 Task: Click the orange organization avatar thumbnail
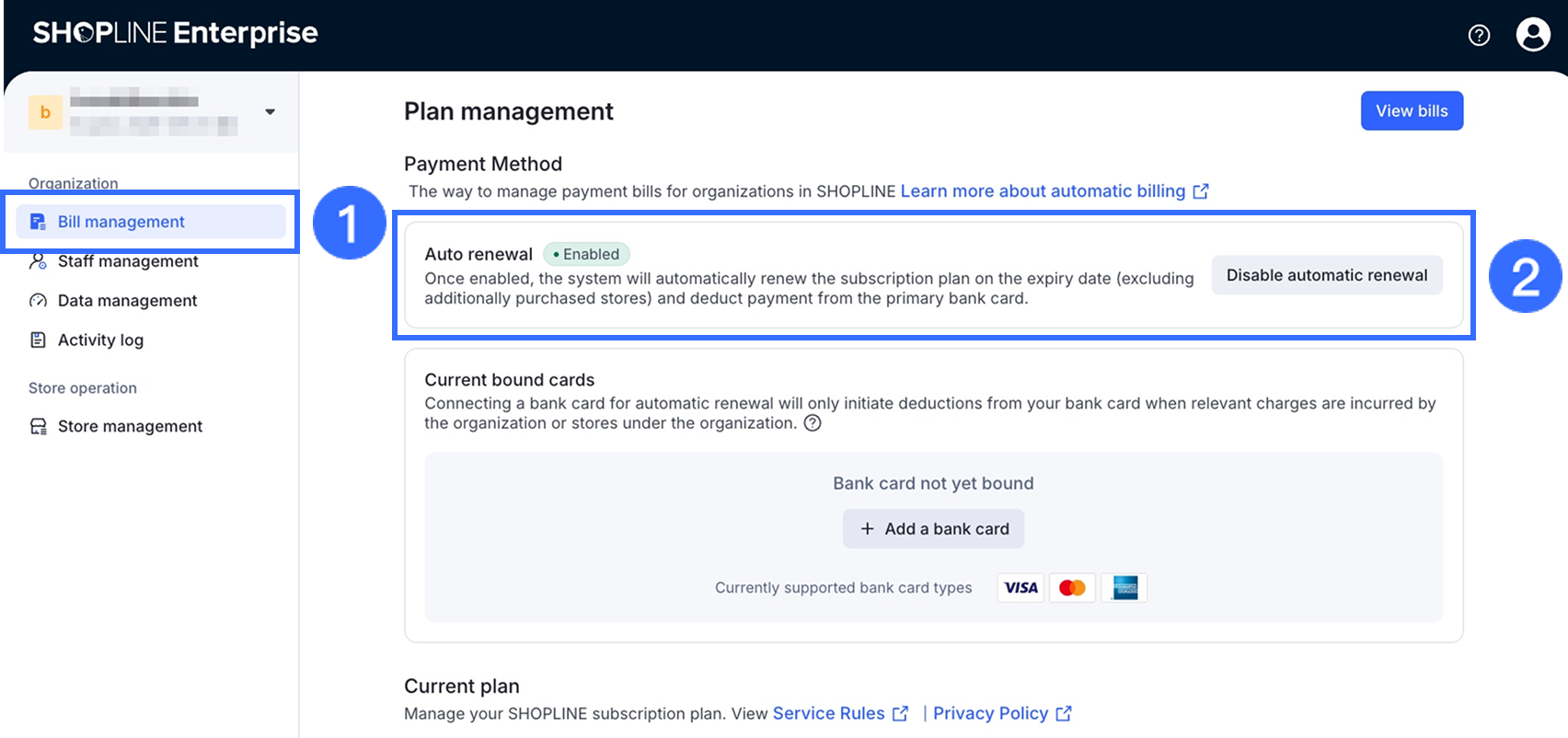[45, 112]
